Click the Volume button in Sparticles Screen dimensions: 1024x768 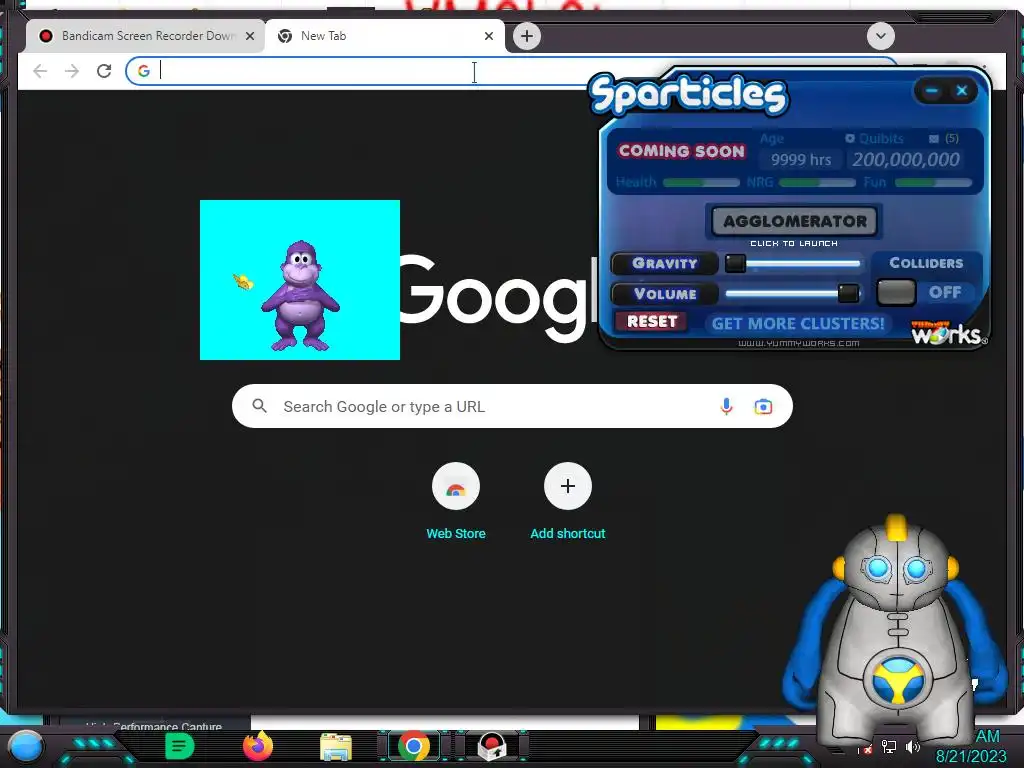(x=664, y=294)
